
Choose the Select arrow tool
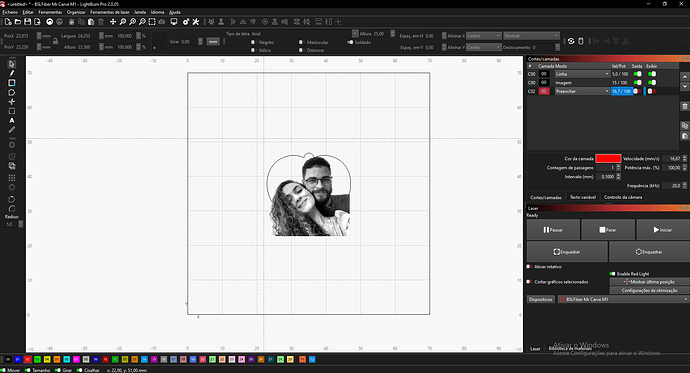(11, 64)
